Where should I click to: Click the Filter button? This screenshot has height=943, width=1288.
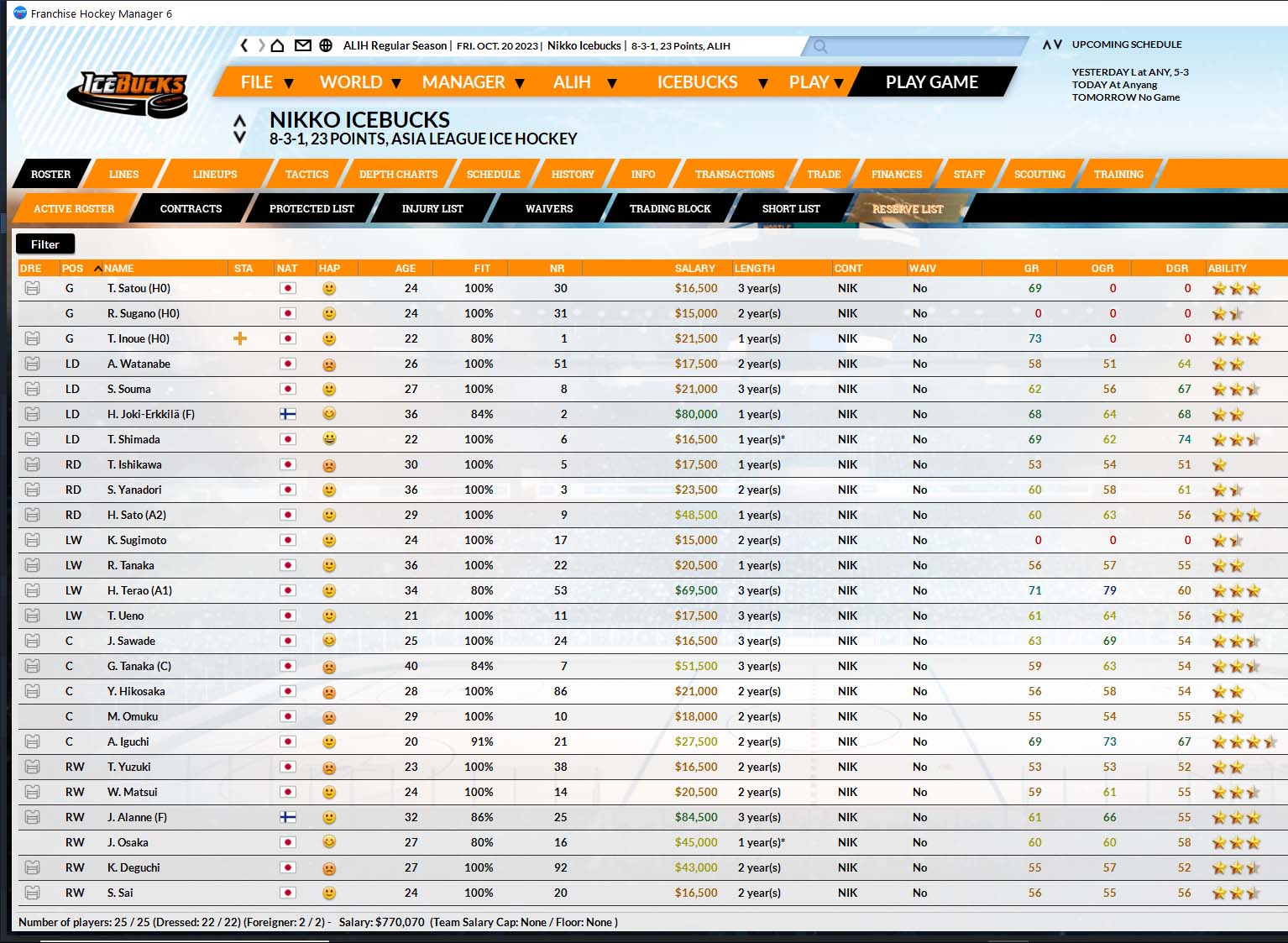(x=45, y=244)
